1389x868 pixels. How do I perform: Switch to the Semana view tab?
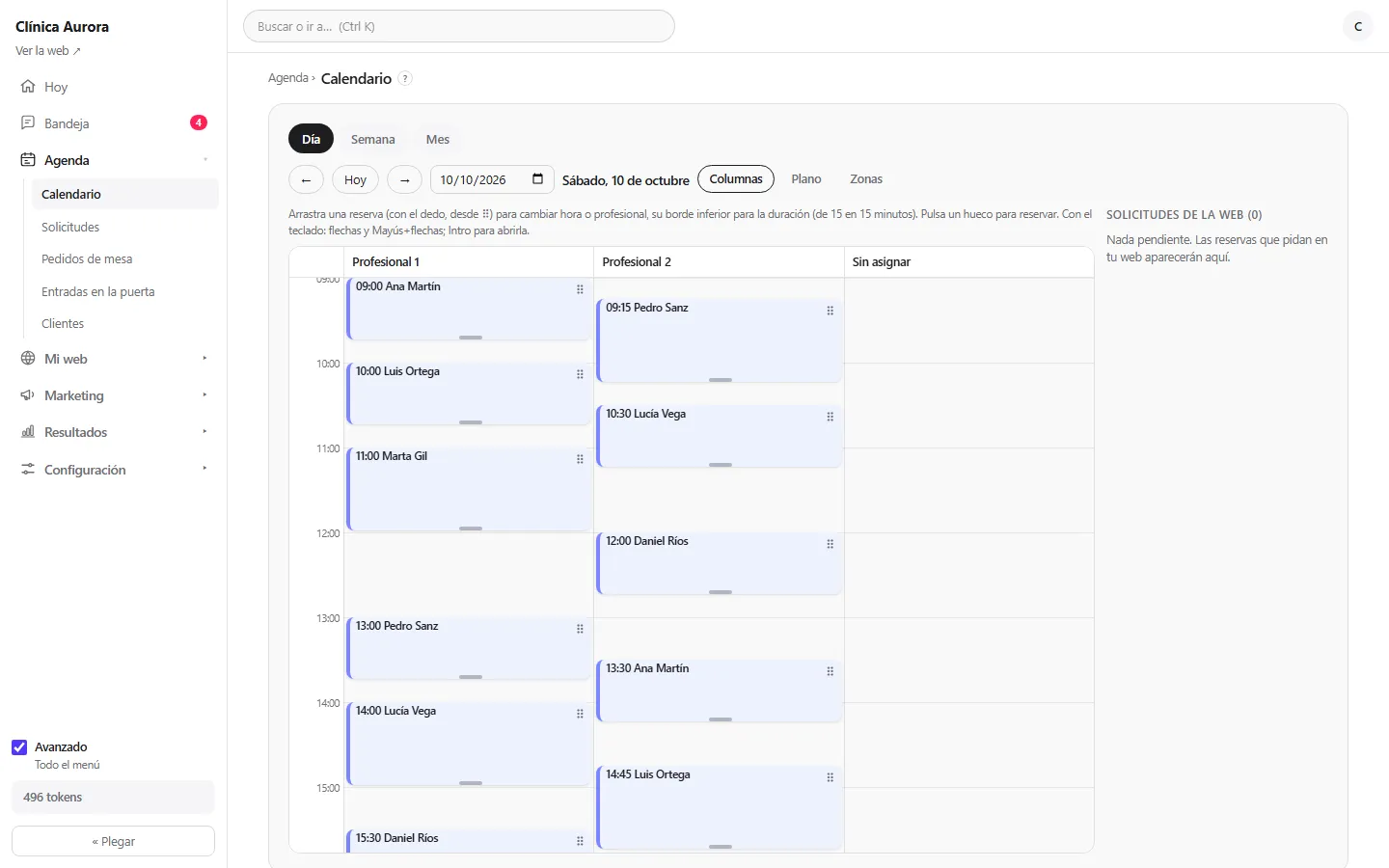tap(373, 139)
